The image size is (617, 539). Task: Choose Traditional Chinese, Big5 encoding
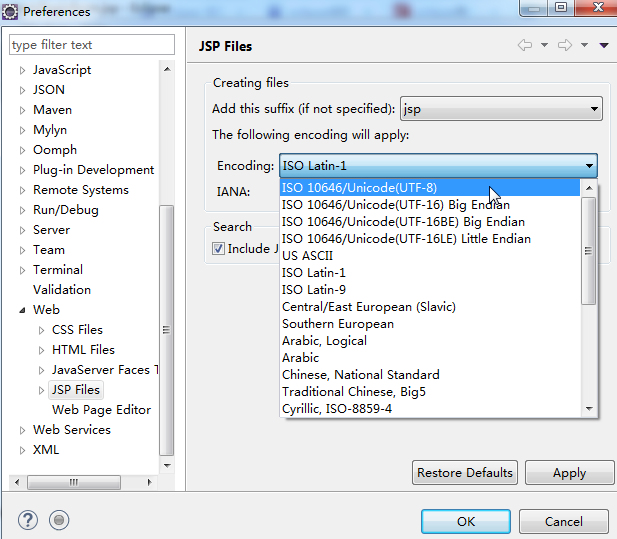pyautogui.click(x=430, y=392)
